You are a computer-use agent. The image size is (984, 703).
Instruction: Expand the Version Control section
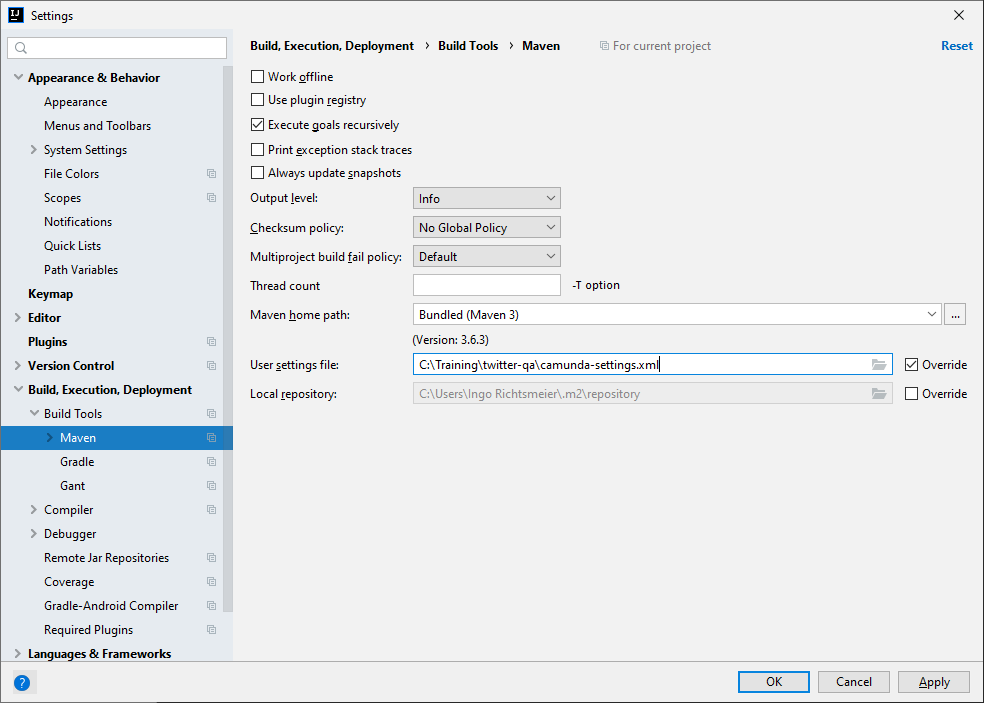coord(18,365)
